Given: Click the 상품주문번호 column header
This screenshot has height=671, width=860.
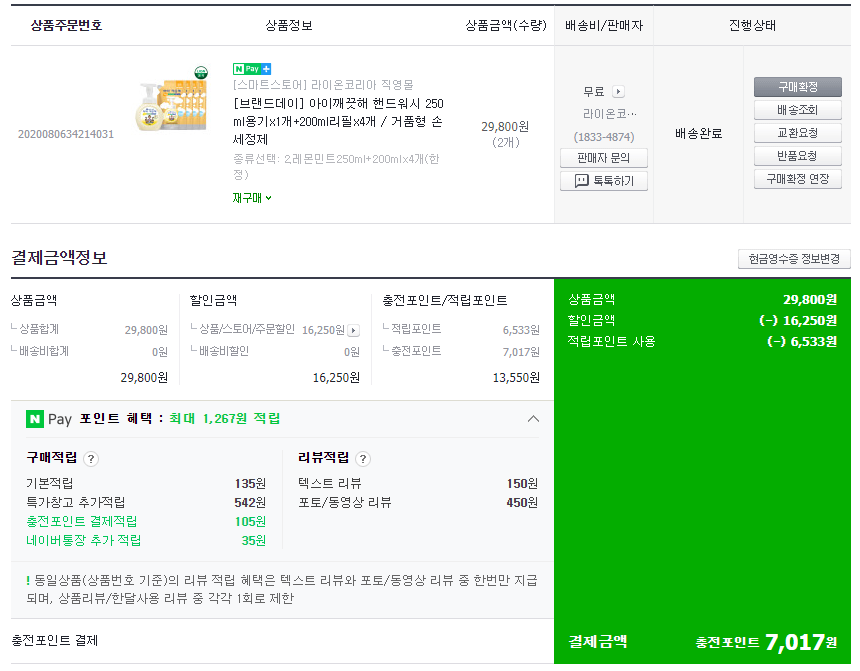Looking at the screenshot, I should coord(66,25).
